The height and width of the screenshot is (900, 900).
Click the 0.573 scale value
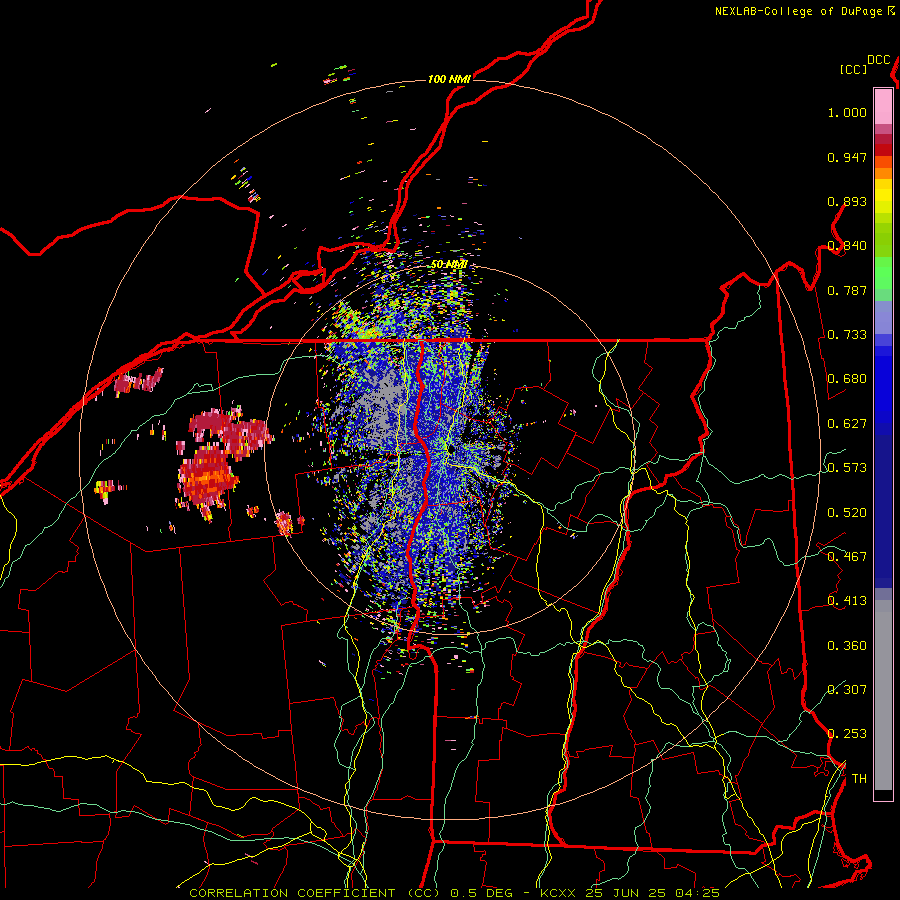pyautogui.click(x=847, y=468)
